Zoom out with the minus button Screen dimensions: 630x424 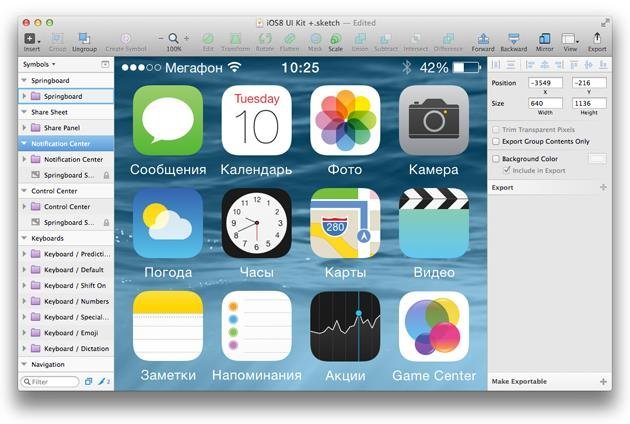point(161,38)
